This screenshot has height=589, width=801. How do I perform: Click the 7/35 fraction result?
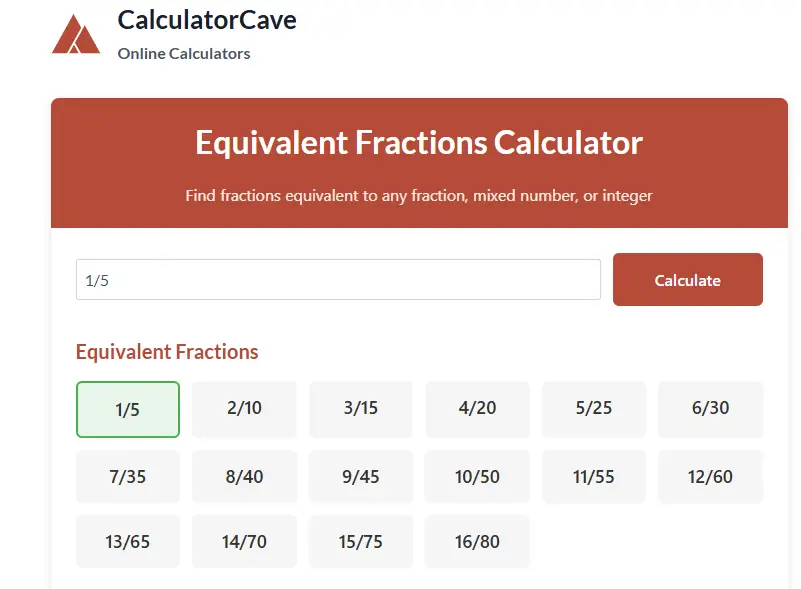(127, 476)
